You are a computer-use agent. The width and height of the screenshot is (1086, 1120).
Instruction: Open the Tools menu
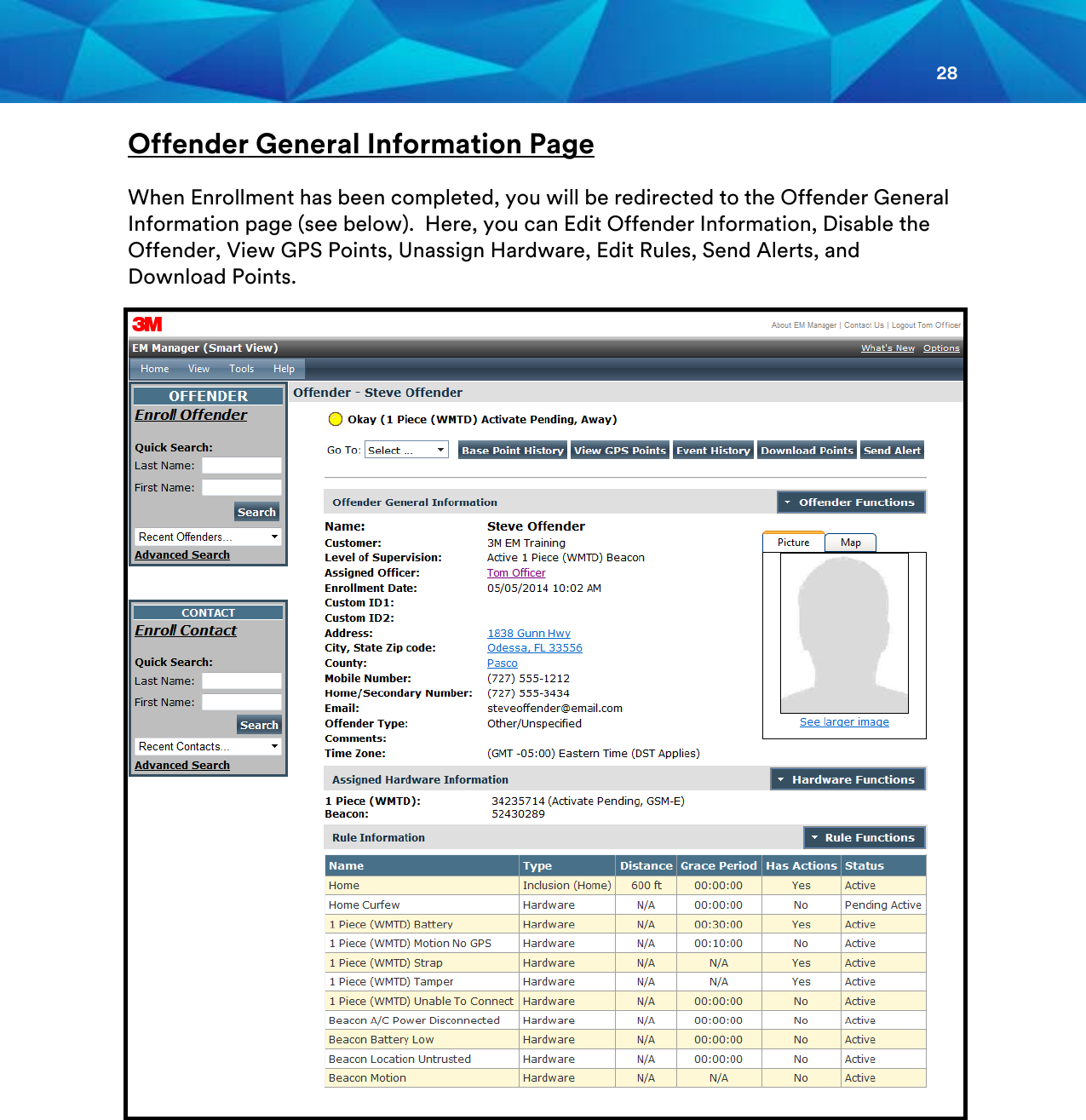click(x=241, y=369)
